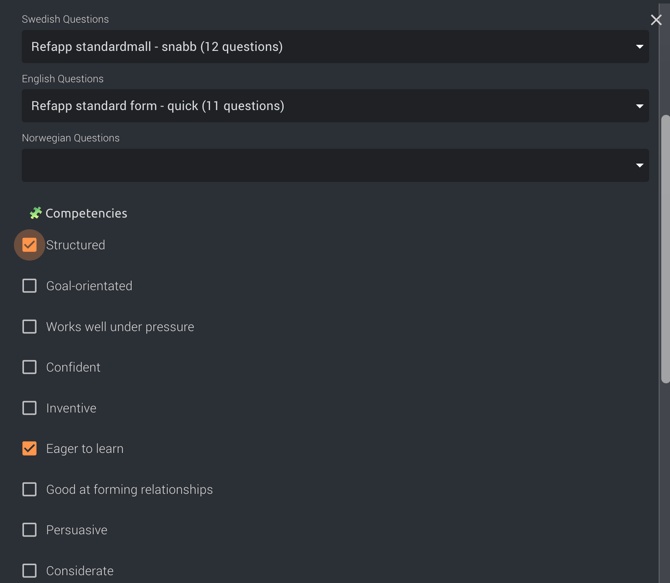Uncheck the Structured competency
Image resolution: width=670 pixels, height=583 pixels.
(29, 245)
